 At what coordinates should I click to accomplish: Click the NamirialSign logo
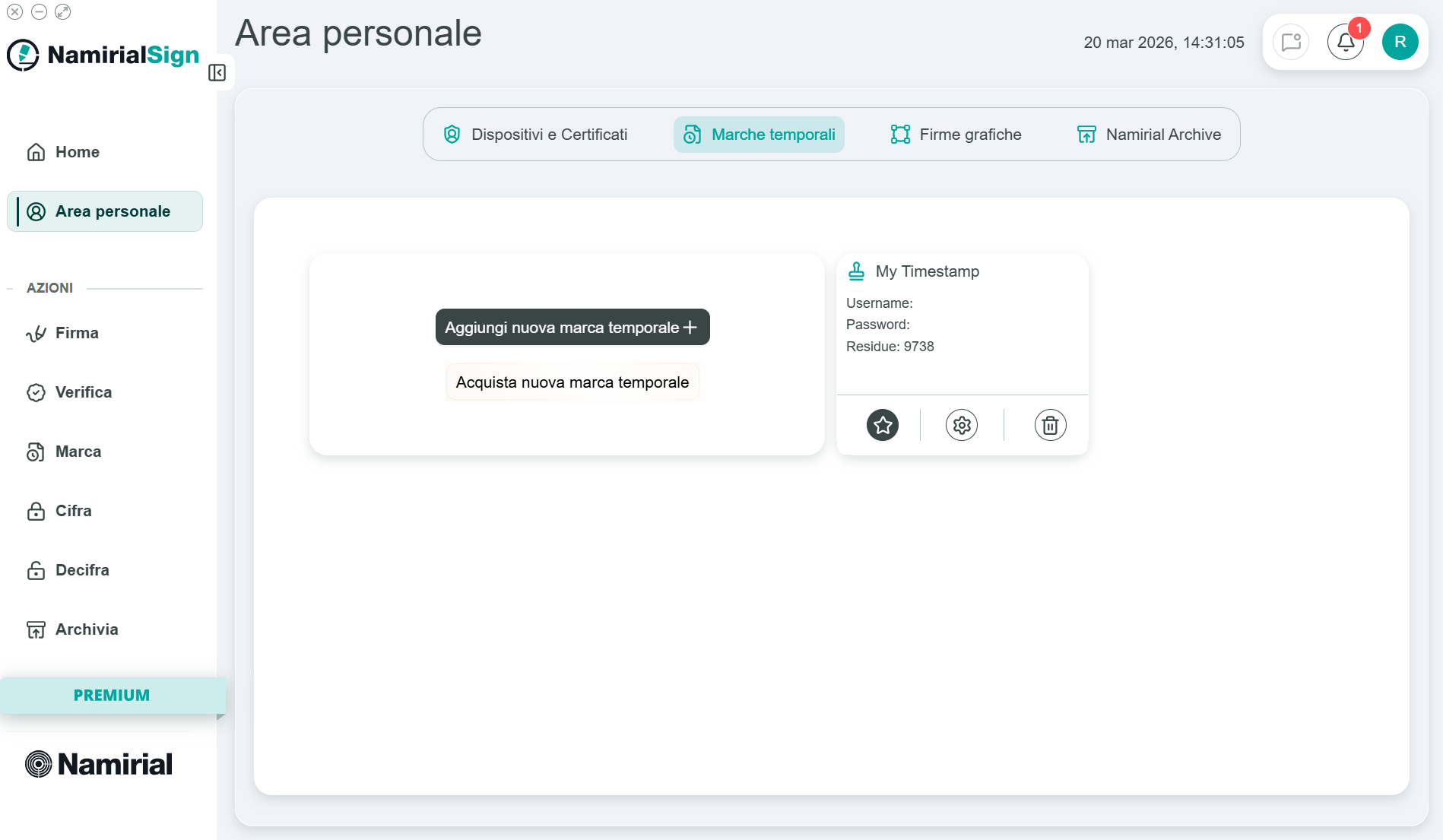[x=103, y=55]
